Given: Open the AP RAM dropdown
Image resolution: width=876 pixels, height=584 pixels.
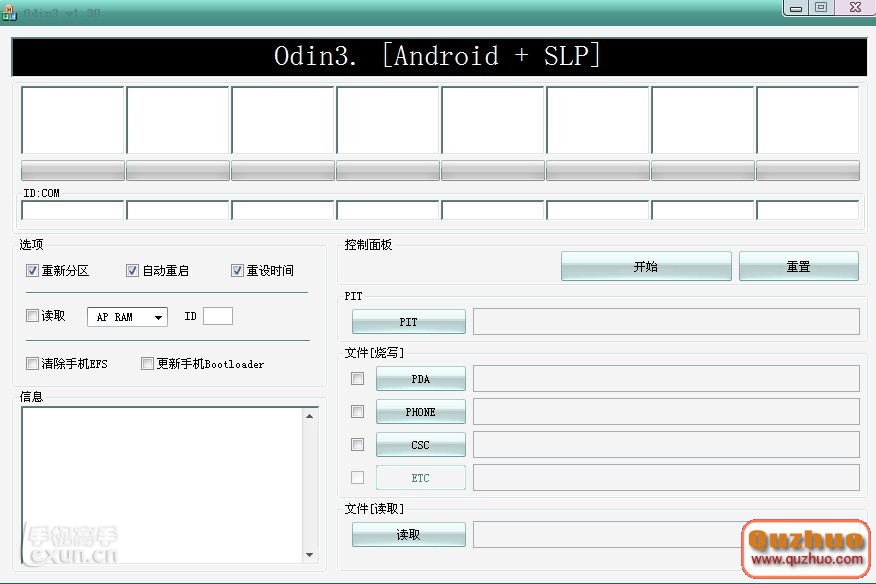Looking at the screenshot, I should pos(128,317).
